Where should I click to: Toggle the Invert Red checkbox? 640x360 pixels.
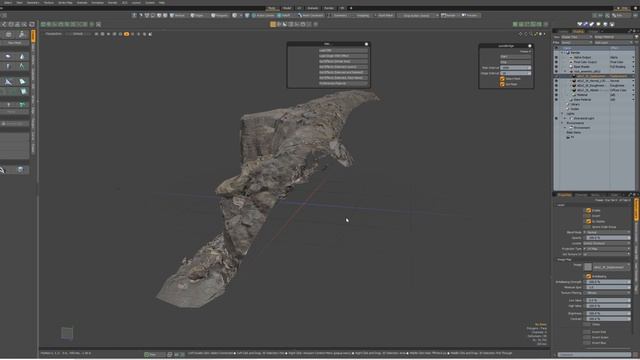click(588, 332)
